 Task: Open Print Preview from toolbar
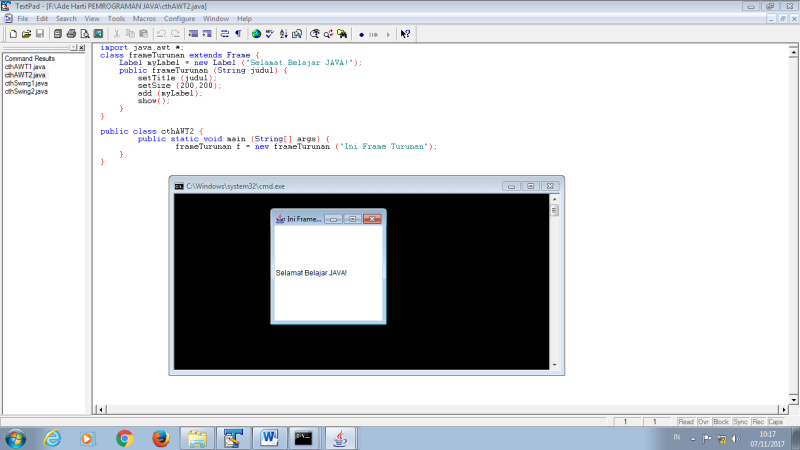85,34
